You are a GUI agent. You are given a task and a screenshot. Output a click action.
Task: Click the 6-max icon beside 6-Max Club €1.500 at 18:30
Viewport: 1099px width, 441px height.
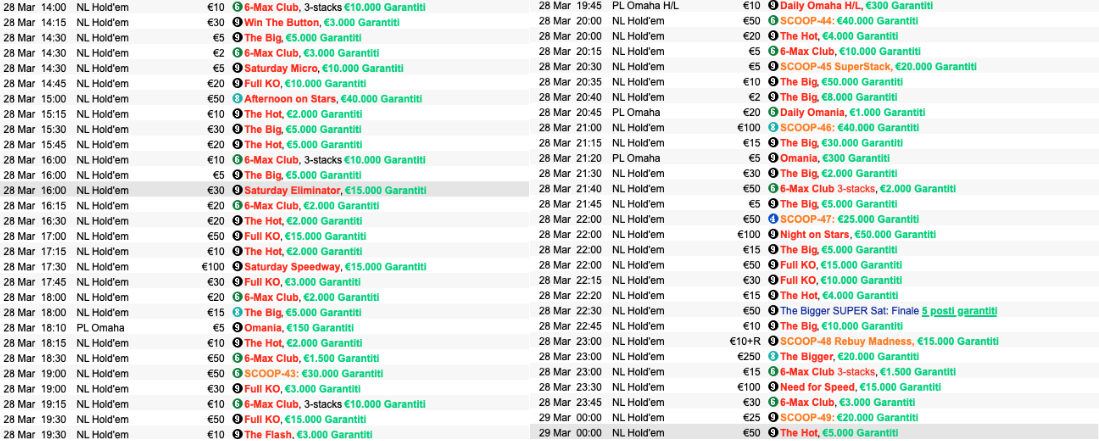(x=237, y=358)
